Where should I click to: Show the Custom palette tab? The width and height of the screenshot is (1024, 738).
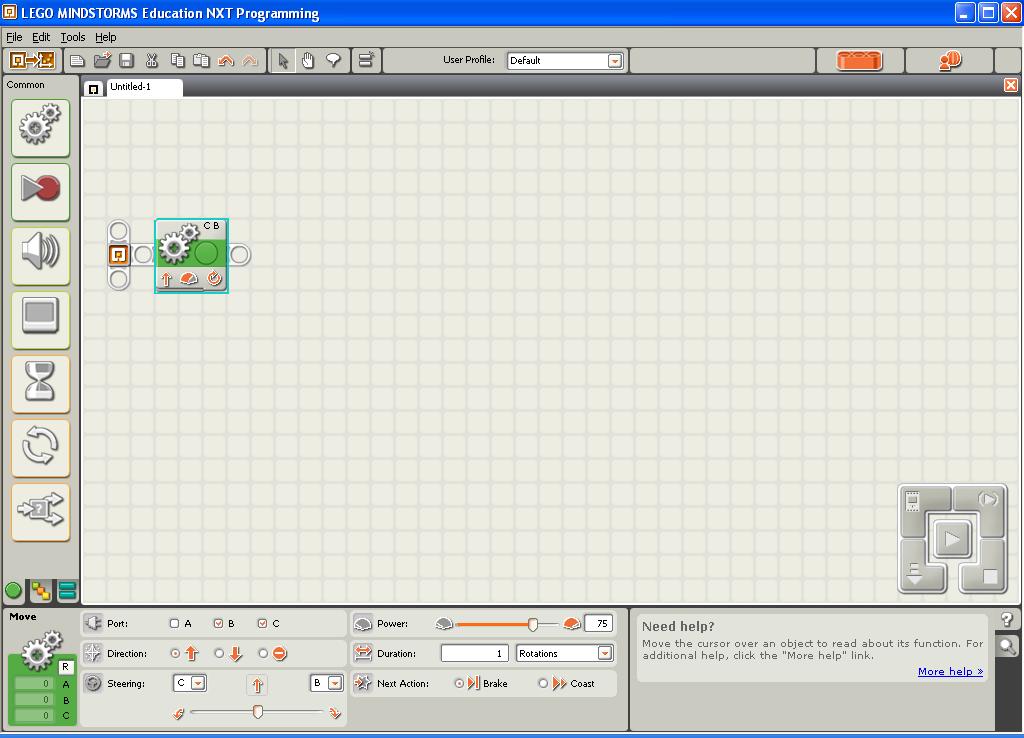click(67, 591)
